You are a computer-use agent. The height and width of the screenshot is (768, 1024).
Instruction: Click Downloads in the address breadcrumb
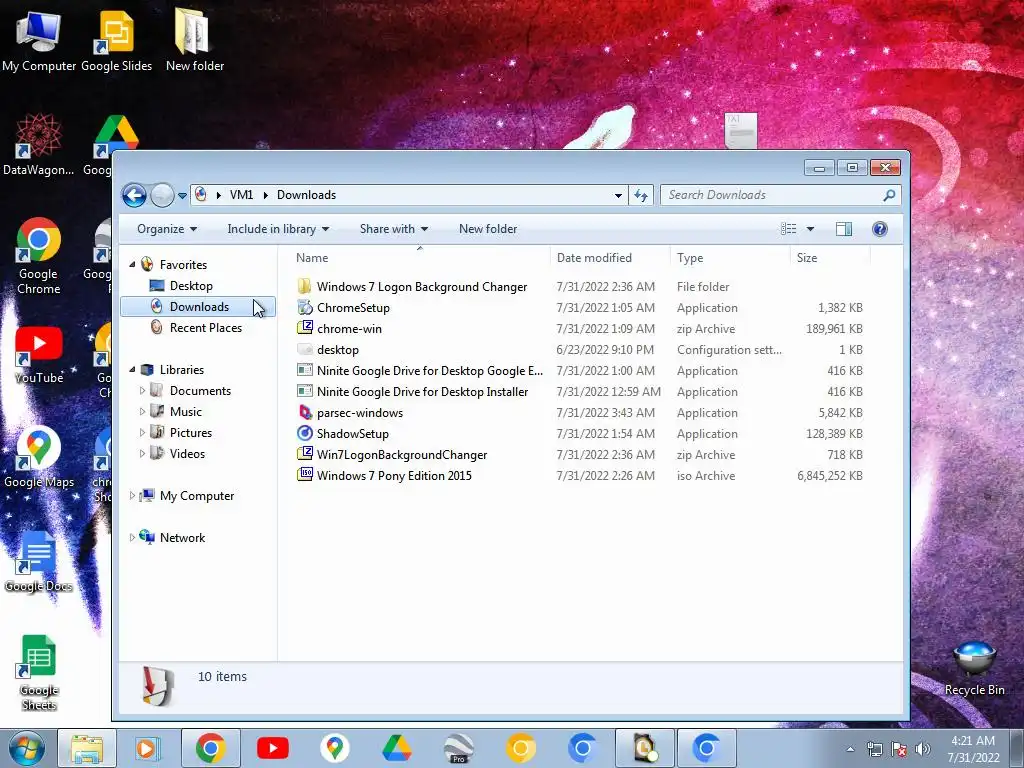click(306, 195)
